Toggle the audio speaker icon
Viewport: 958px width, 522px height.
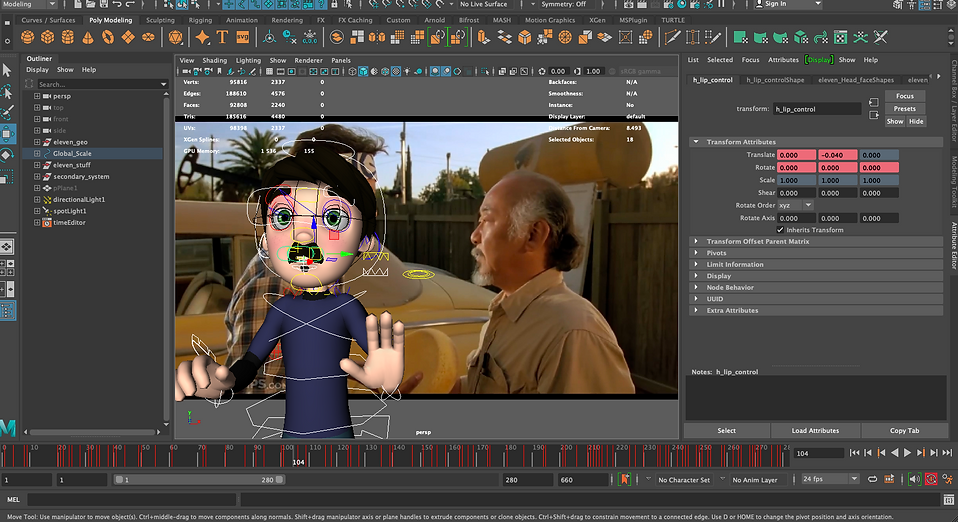tap(914, 479)
